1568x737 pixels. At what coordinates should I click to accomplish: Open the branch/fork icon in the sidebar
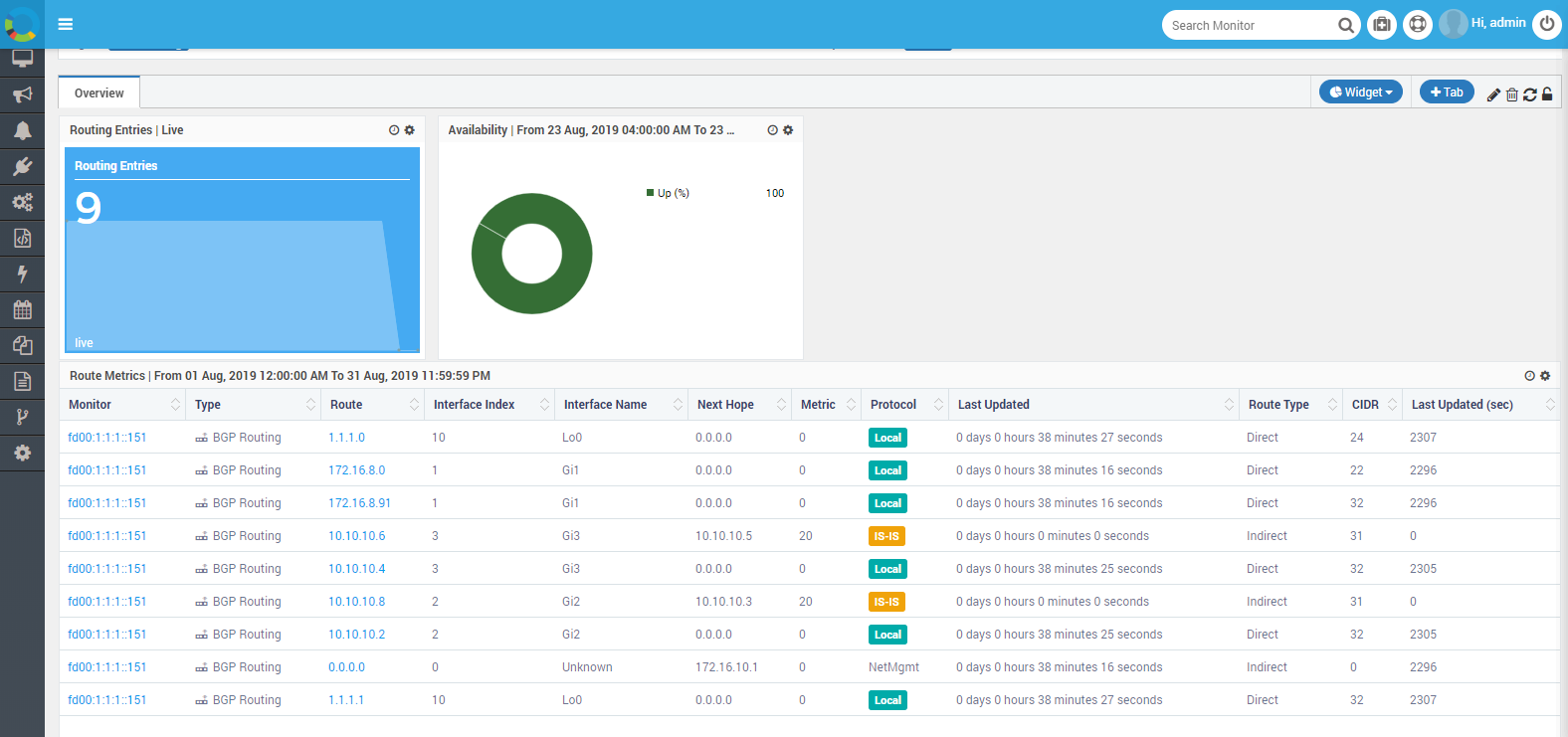pyautogui.click(x=22, y=417)
